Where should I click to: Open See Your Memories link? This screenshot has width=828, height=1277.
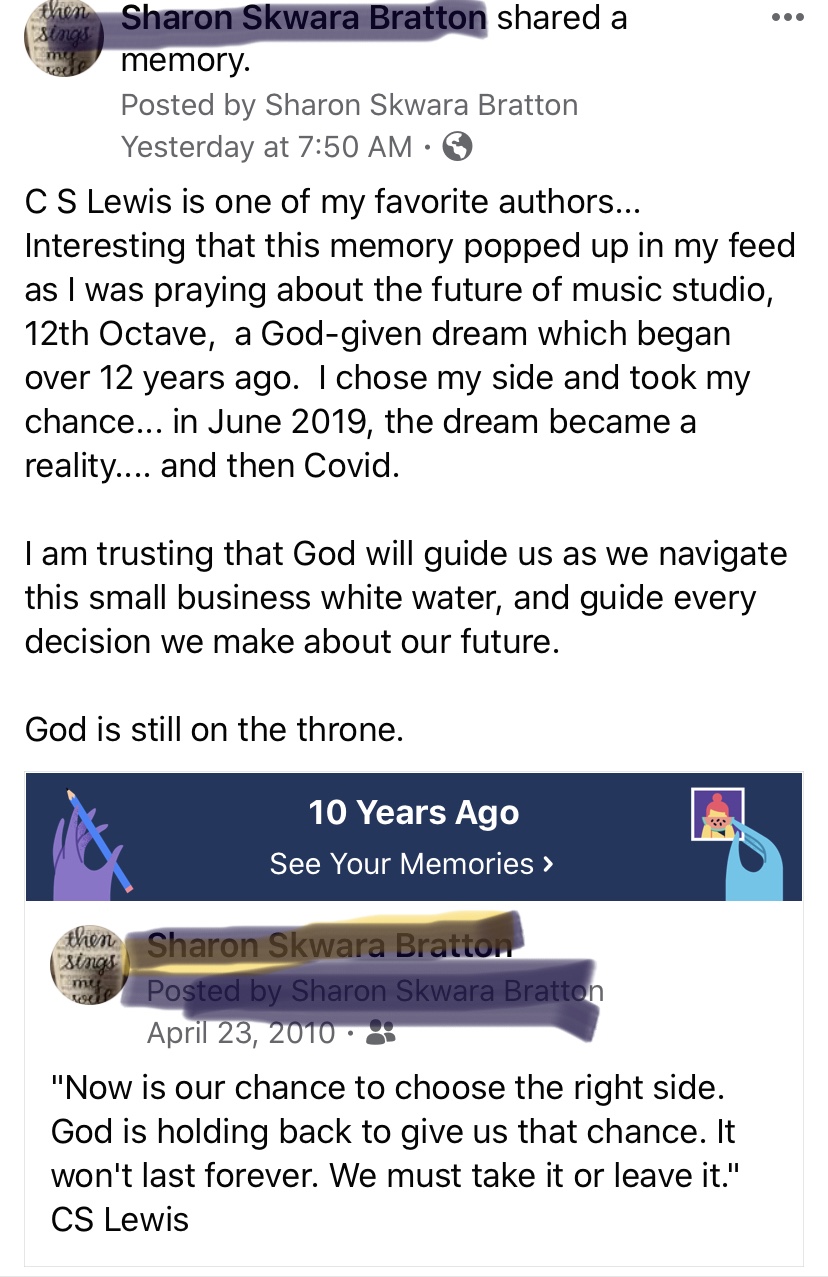coord(402,863)
